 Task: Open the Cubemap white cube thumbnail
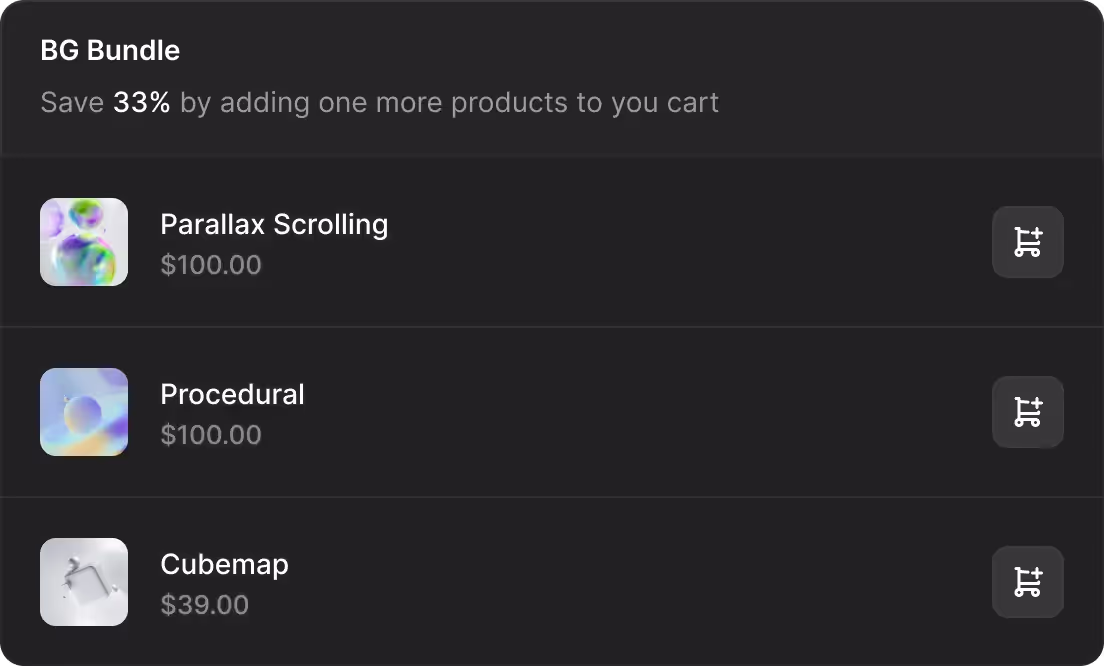[x=84, y=582]
